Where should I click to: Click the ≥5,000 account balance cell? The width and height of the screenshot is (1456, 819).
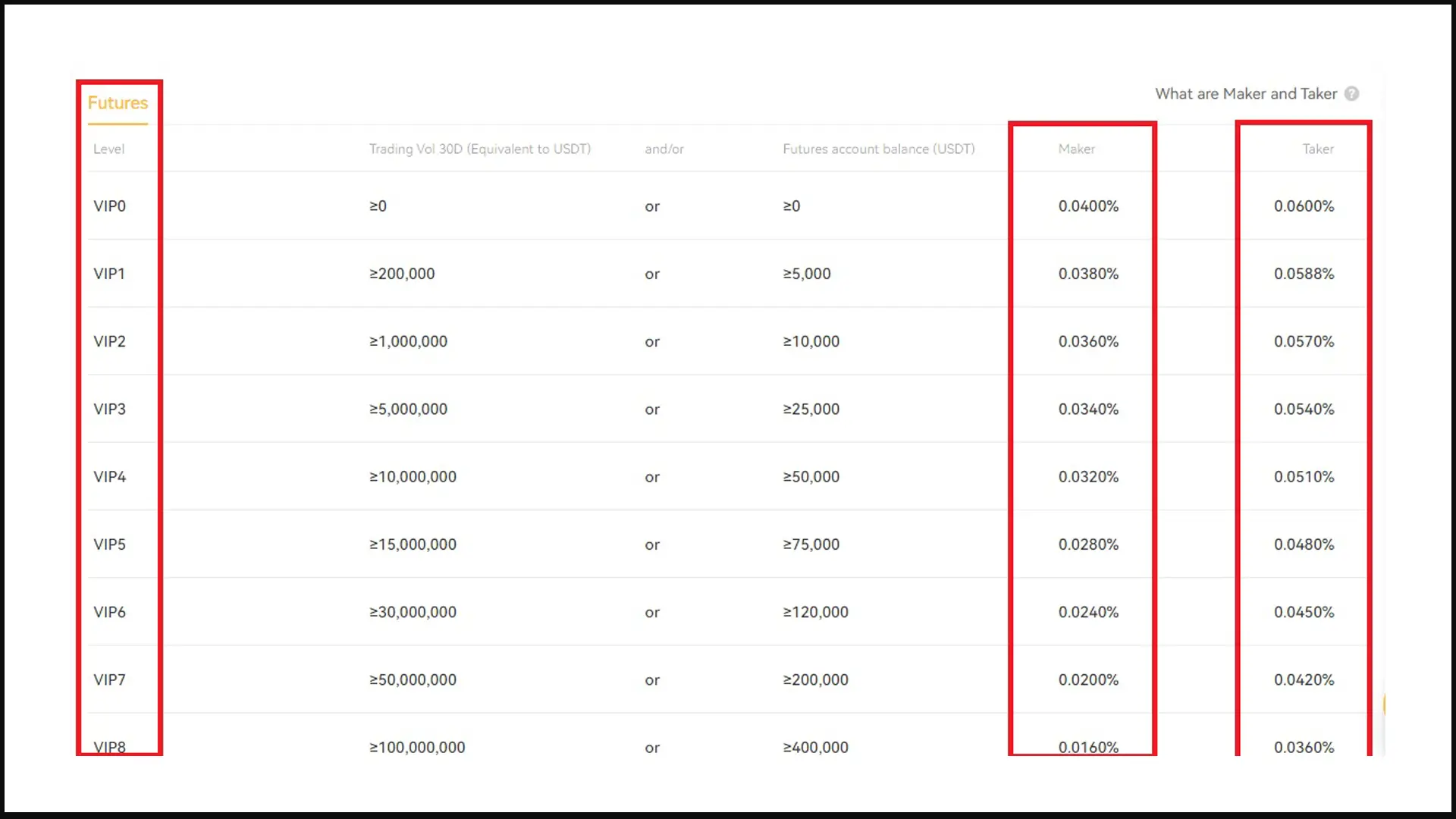[x=807, y=274]
